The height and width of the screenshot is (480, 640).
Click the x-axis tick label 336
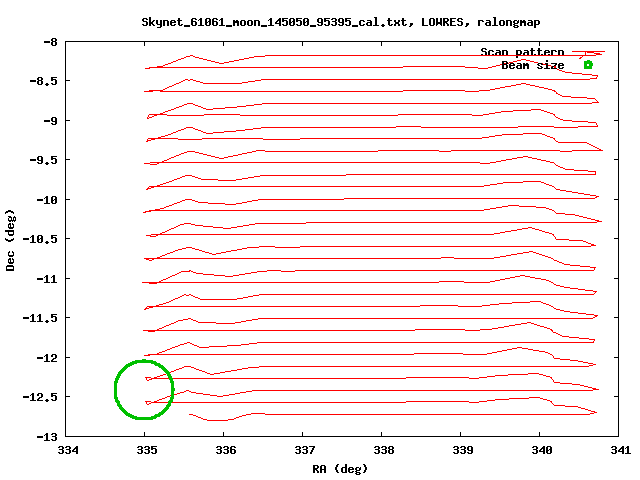(x=226, y=450)
